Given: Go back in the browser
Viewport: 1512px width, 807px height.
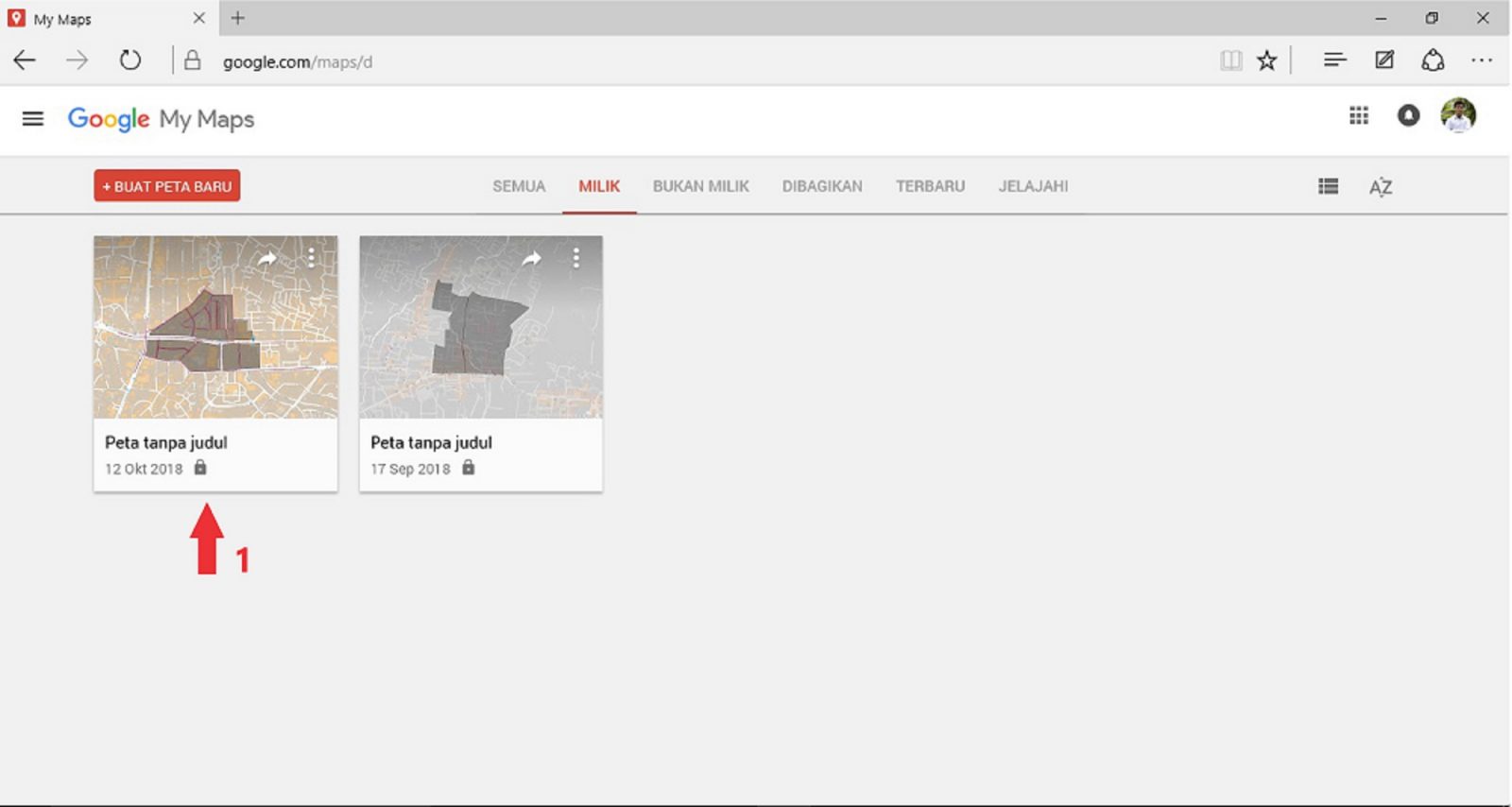Looking at the screenshot, I should click(25, 61).
